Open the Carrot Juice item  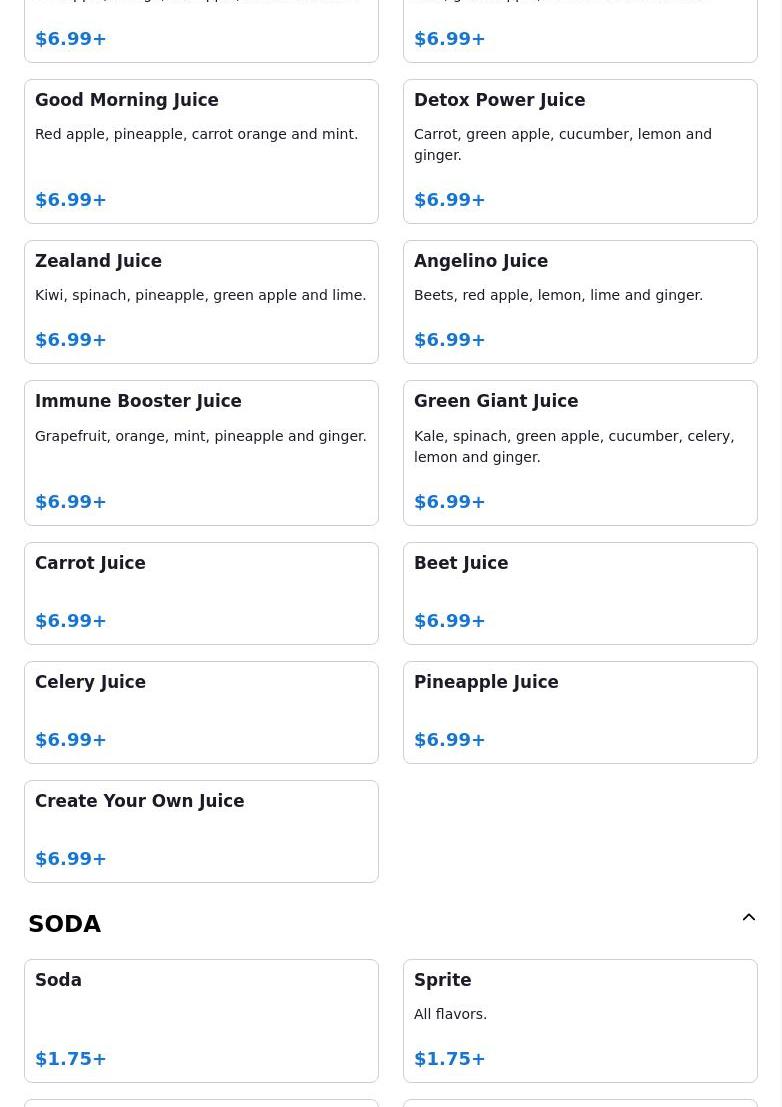tap(201, 593)
